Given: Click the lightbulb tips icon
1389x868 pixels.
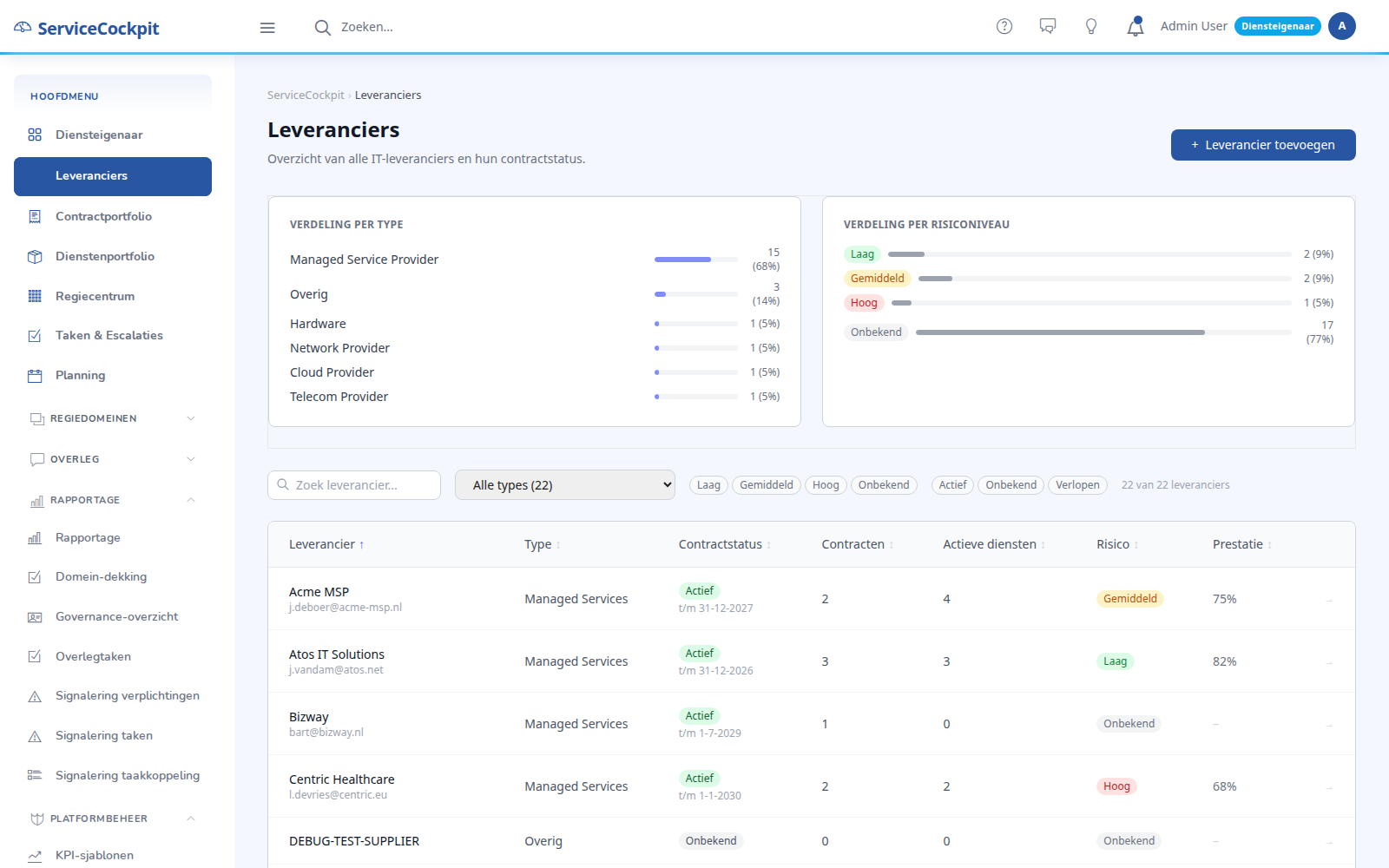Looking at the screenshot, I should 1091,26.
